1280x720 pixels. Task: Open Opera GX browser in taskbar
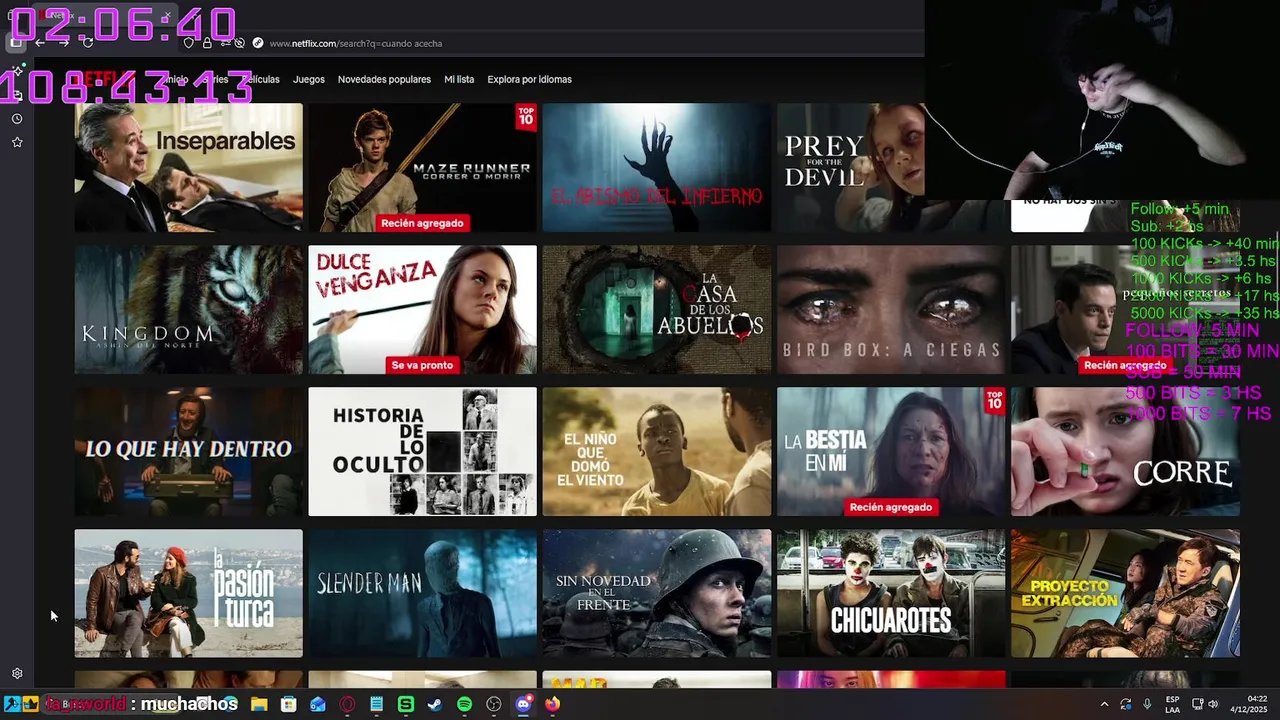(347, 704)
